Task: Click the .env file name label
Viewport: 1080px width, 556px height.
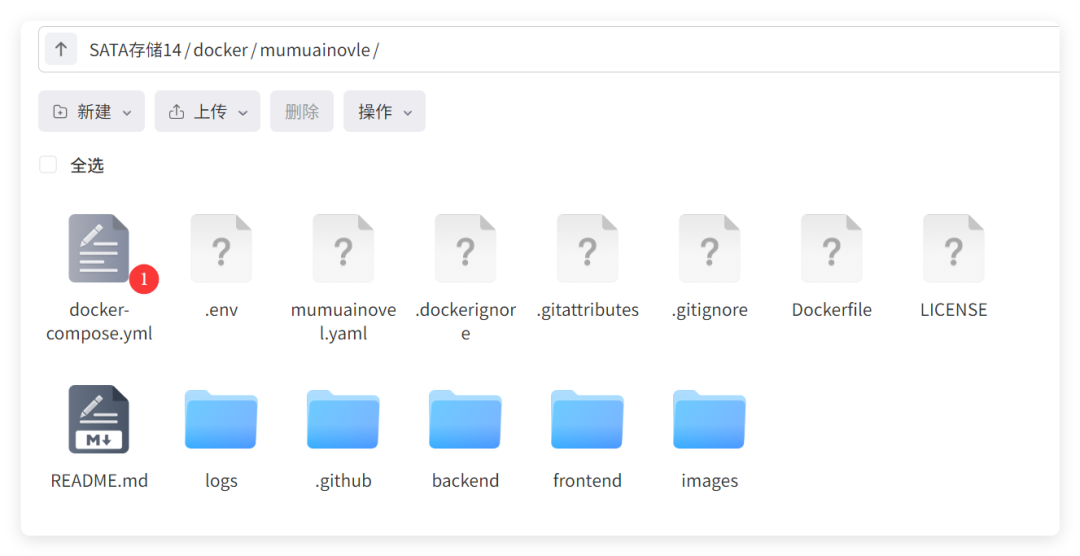Action: (x=221, y=310)
